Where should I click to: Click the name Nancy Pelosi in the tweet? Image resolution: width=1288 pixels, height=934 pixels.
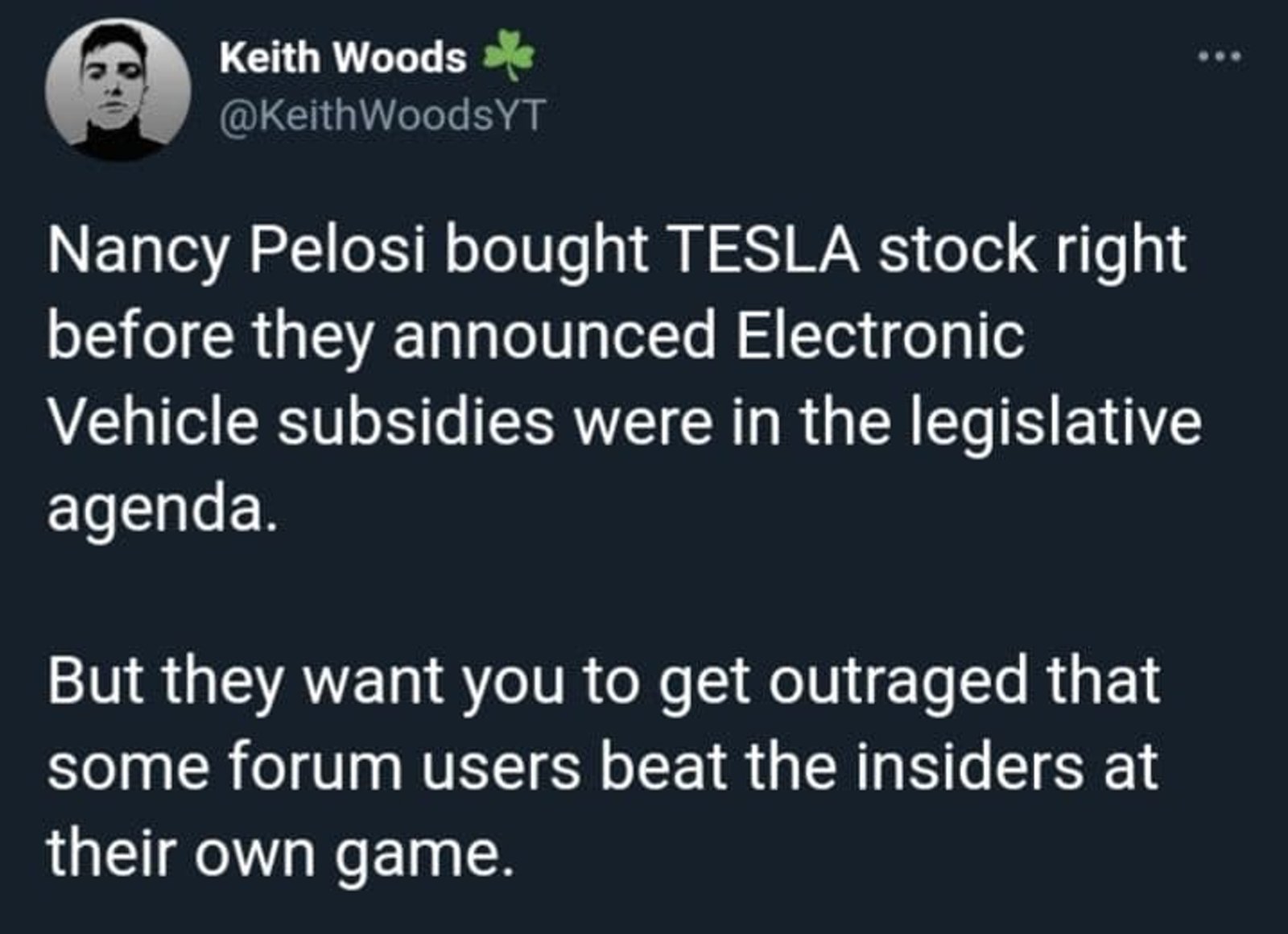pos(235,251)
